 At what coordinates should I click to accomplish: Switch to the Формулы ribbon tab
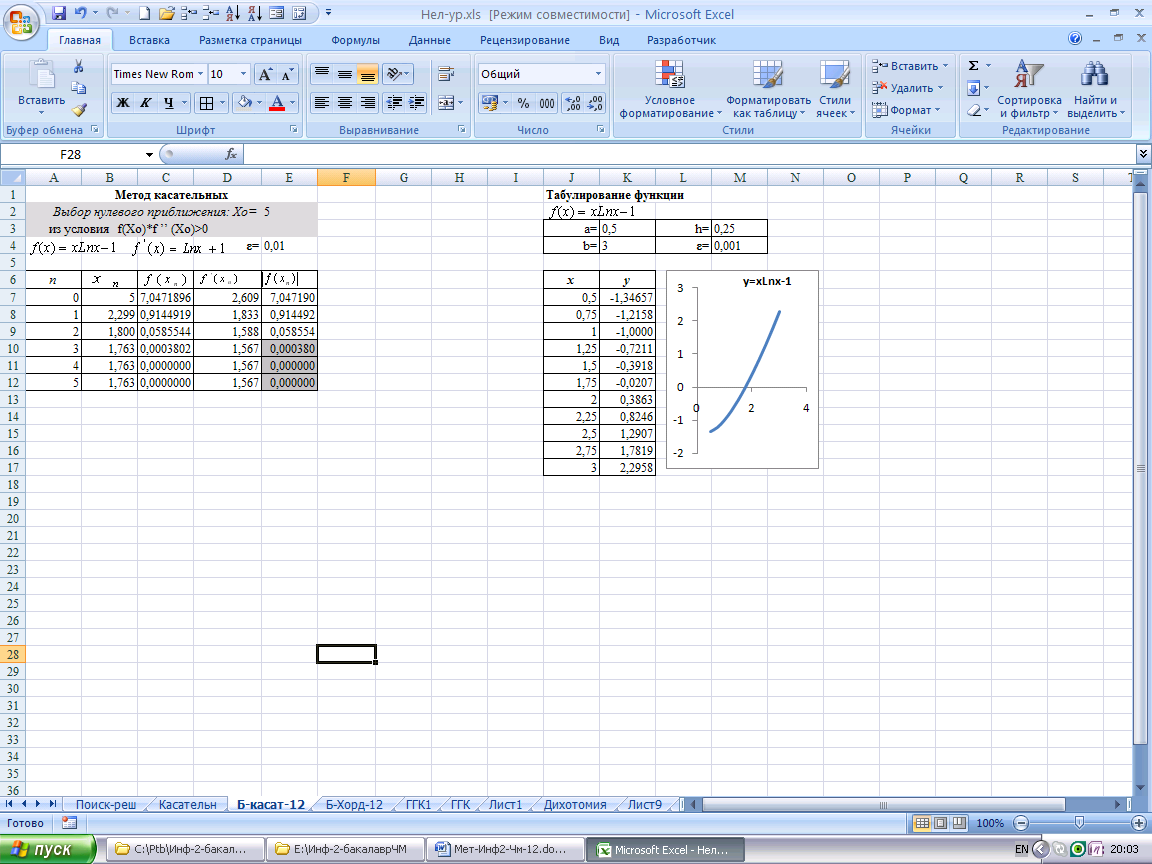pyautogui.click(x=355, y=40)
